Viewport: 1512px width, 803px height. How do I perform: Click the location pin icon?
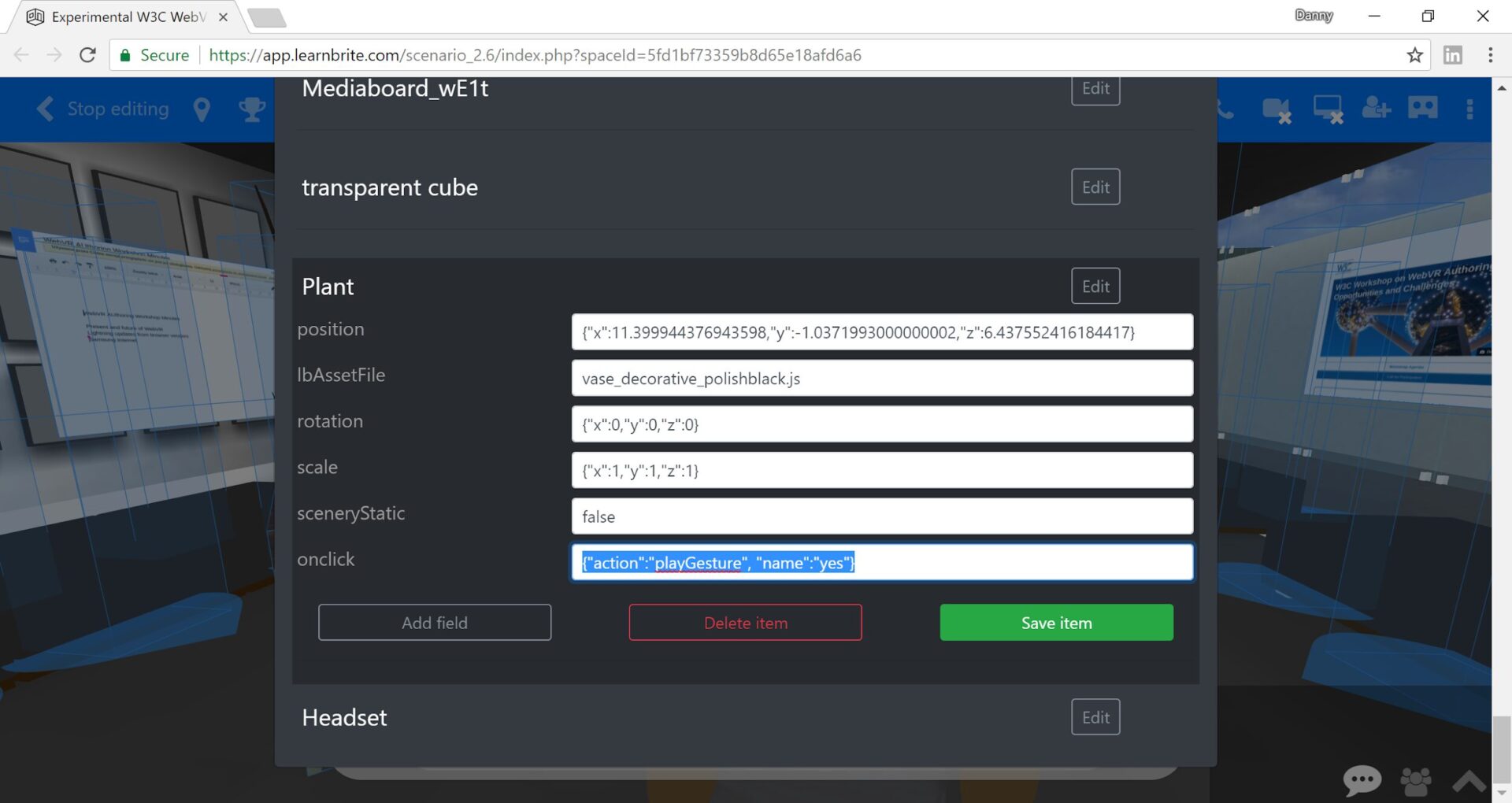tap(202, 109)
